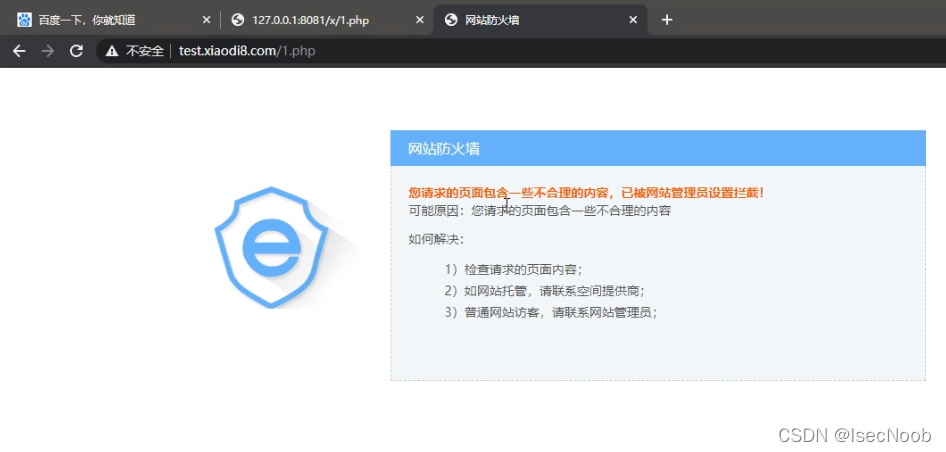Close the 网站防火墙 tab
The image size is (946, 452).
pyautogui.click(x=633, y=20)
